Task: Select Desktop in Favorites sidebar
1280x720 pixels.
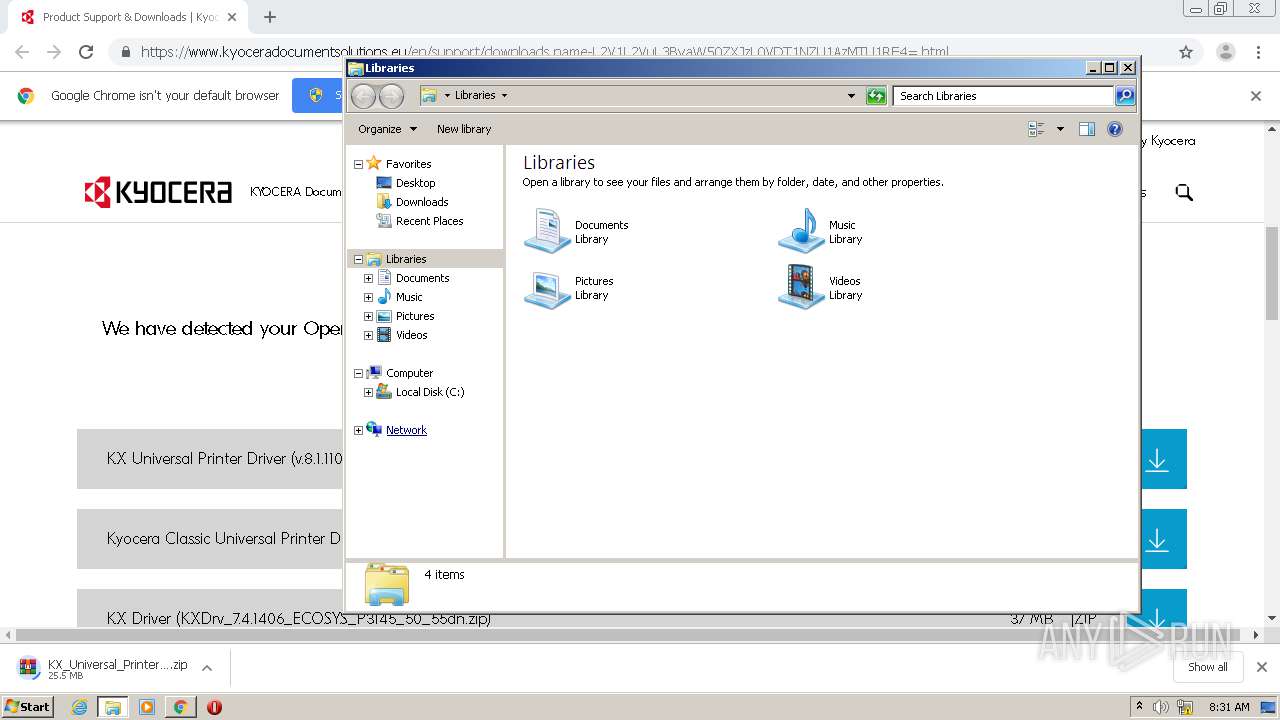Action: coord(415,183)
